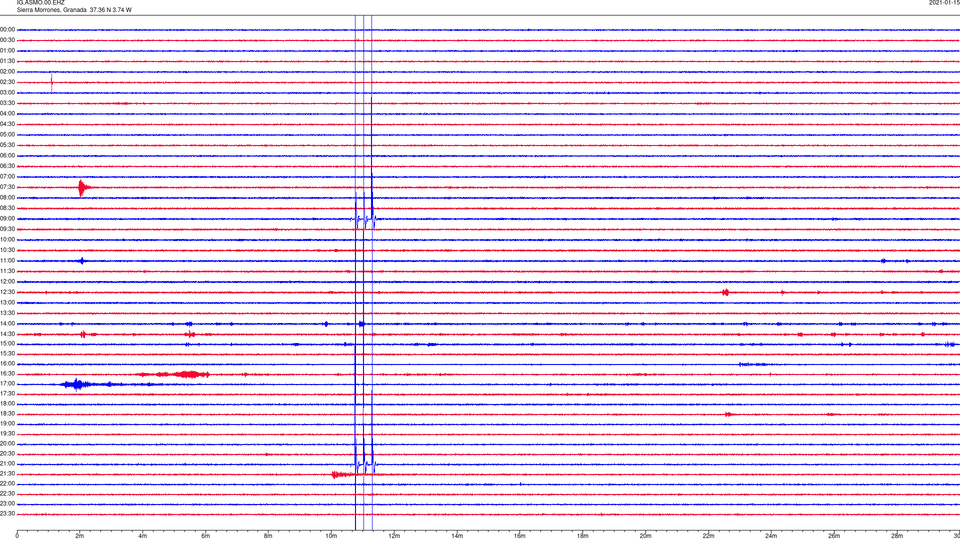960x540 pixels.
Task: Select the 04:00 trace time label
Action: coord(7,114)
